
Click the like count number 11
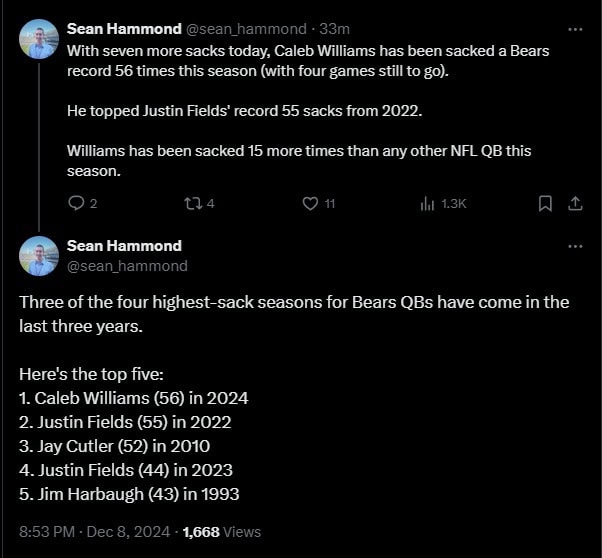(x=330, y=203)
